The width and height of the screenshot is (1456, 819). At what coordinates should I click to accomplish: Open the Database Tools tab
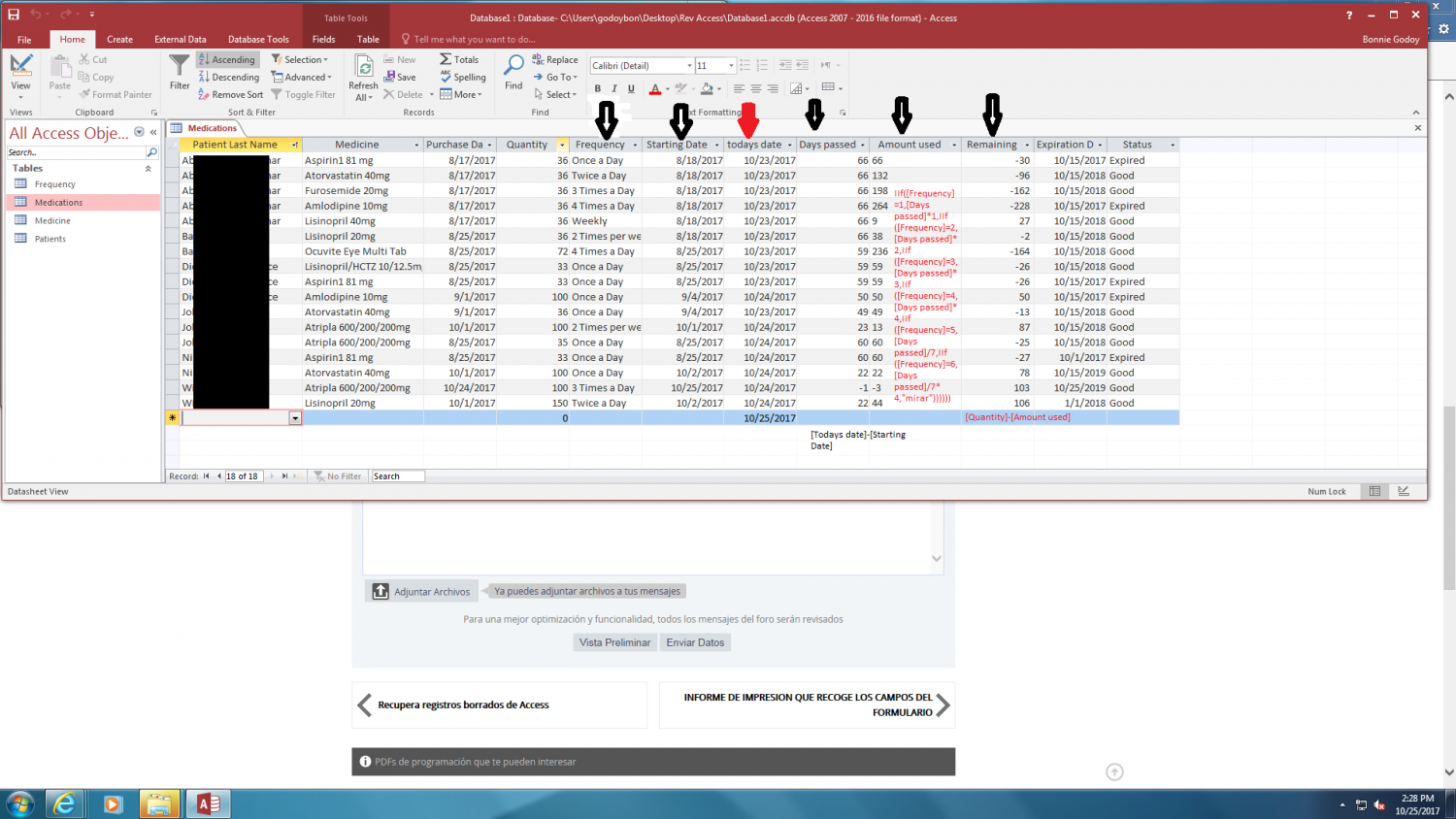pos(258,40)
